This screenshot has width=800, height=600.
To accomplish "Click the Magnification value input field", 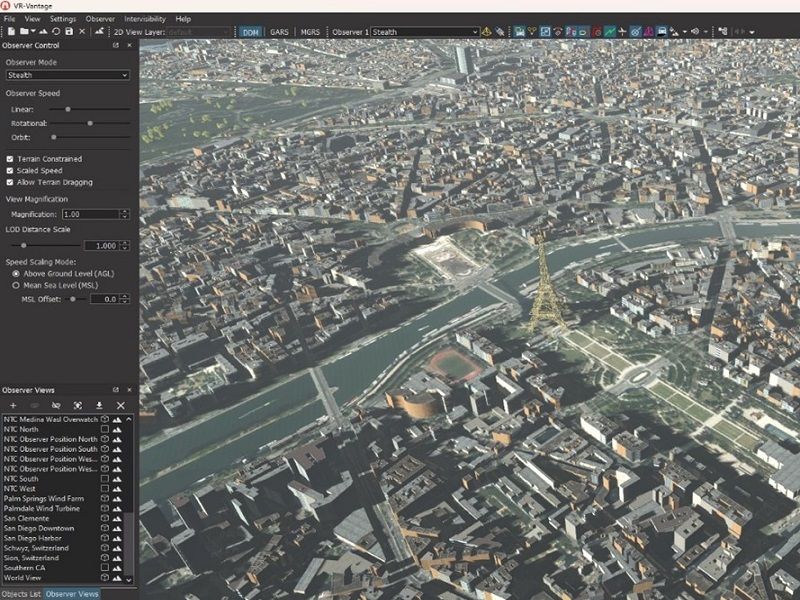I will 91,214.
